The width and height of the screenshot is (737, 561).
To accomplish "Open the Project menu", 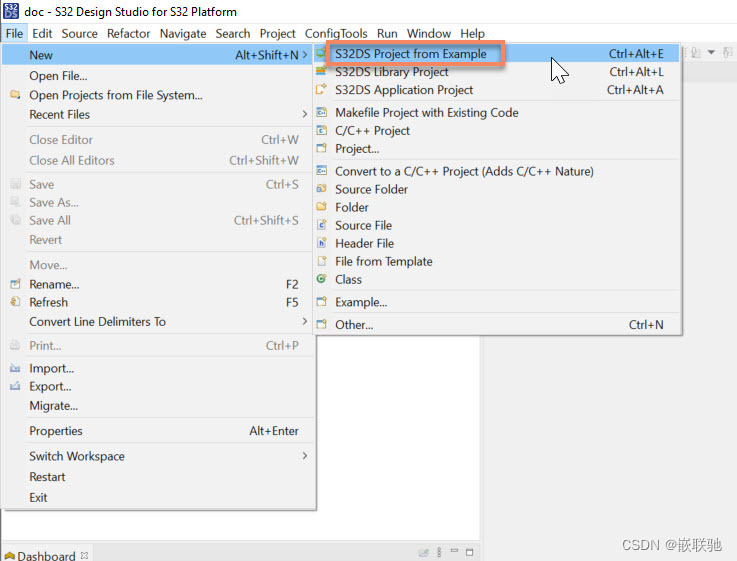I will pos(277,33).
